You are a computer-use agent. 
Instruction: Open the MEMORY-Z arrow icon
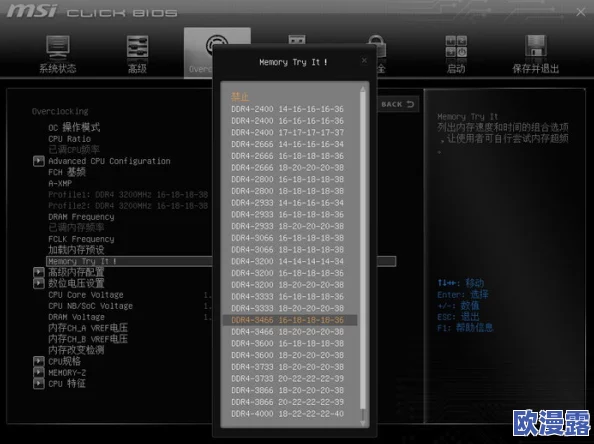tap(39, 372)
